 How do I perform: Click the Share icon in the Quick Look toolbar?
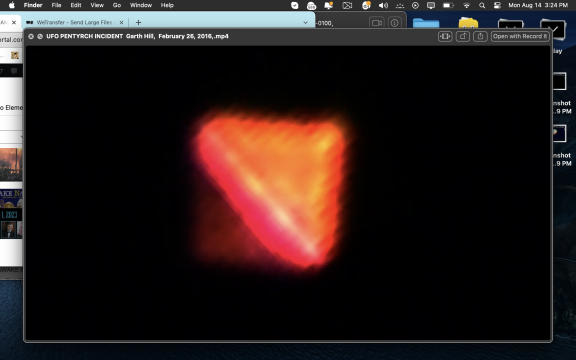[x=480, y=36]
